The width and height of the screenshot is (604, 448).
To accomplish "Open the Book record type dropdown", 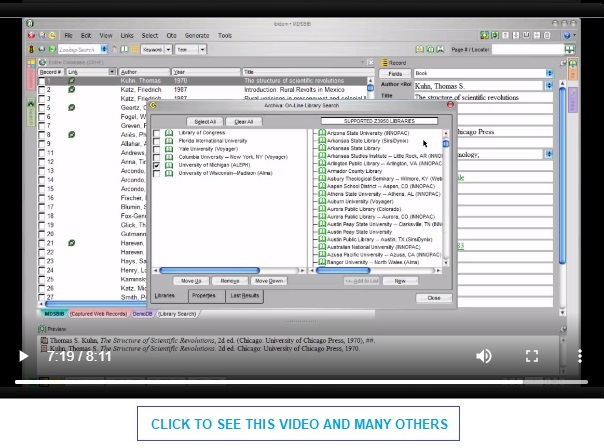I will point(549,73).
